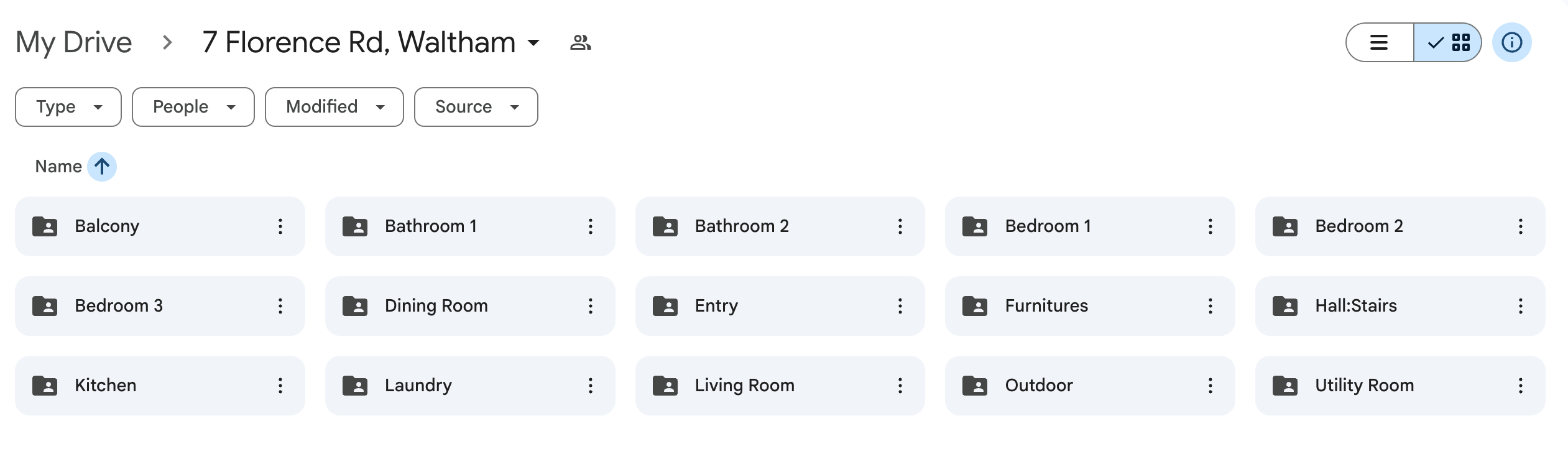1568x464 pixels.
Task: Open the Source filter dropdown
Action: click(x=476, y=107)
